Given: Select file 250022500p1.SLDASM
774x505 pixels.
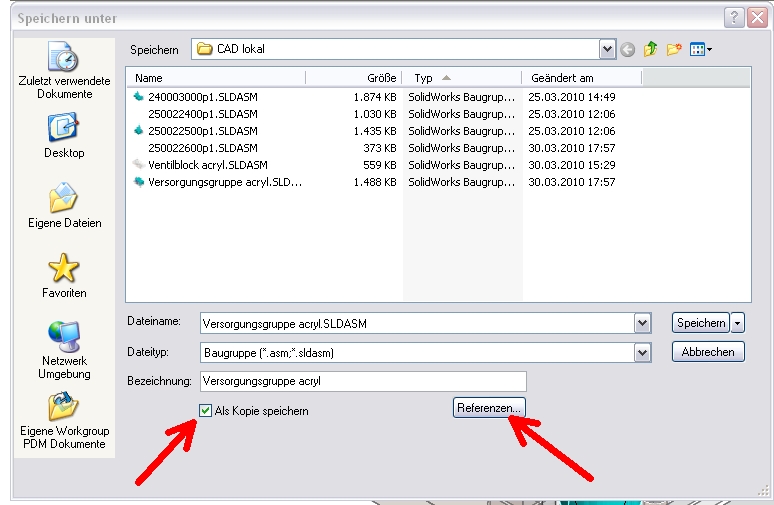Looking at the screenshot, I should tap(203, 131).
